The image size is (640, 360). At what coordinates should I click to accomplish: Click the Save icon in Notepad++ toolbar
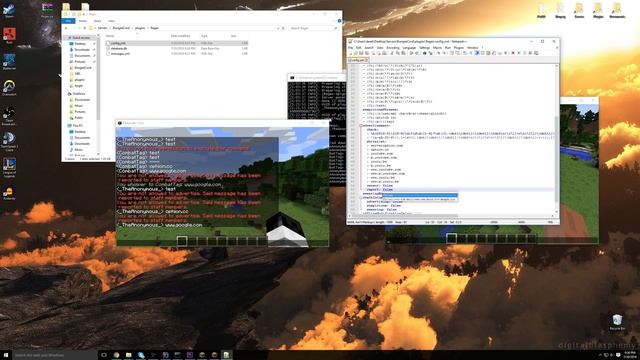pos(360,53)
